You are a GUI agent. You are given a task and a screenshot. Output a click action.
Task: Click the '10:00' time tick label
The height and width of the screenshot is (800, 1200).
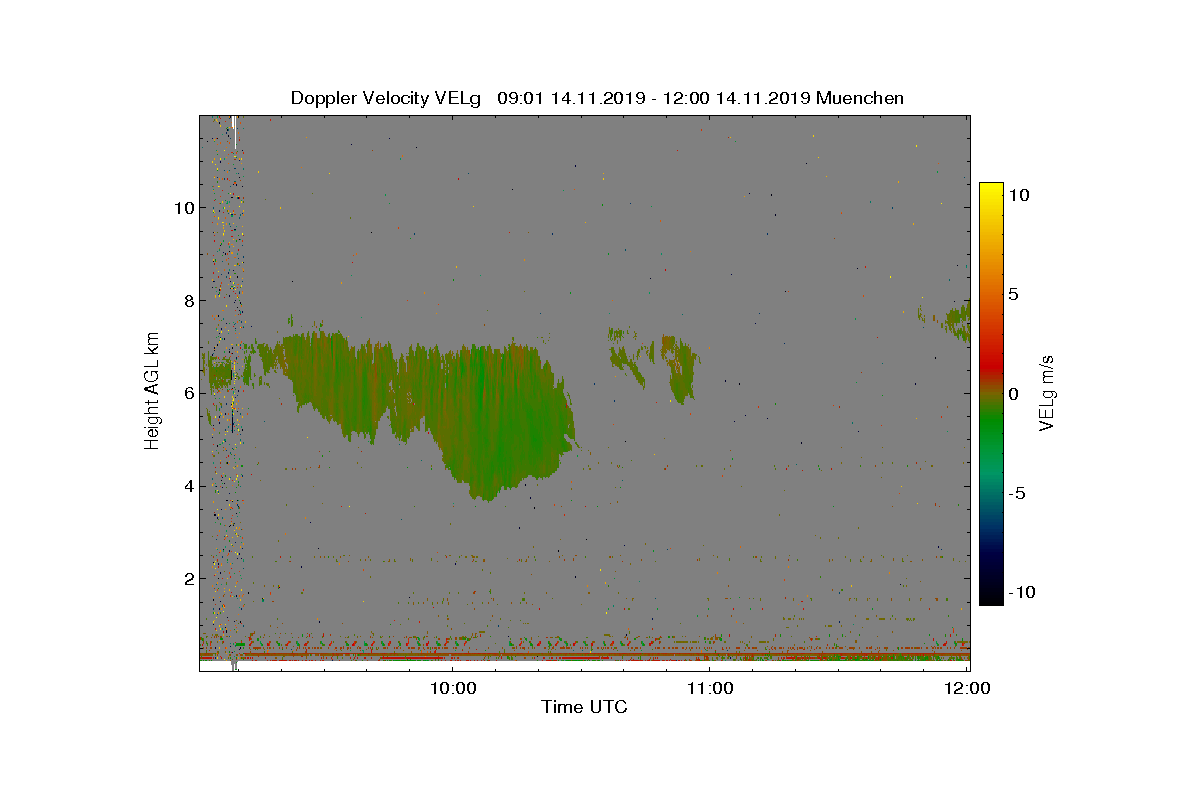pos(452,688)
